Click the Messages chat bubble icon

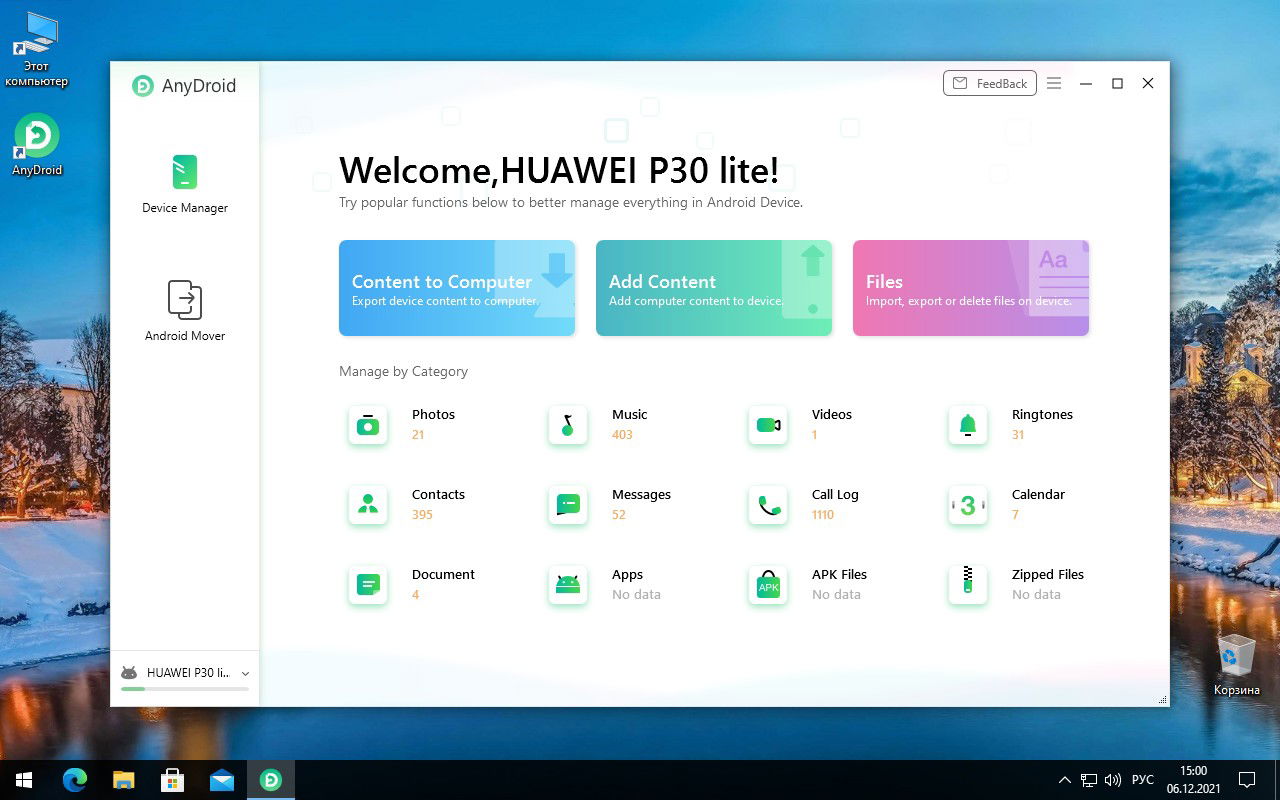point(568,505)
